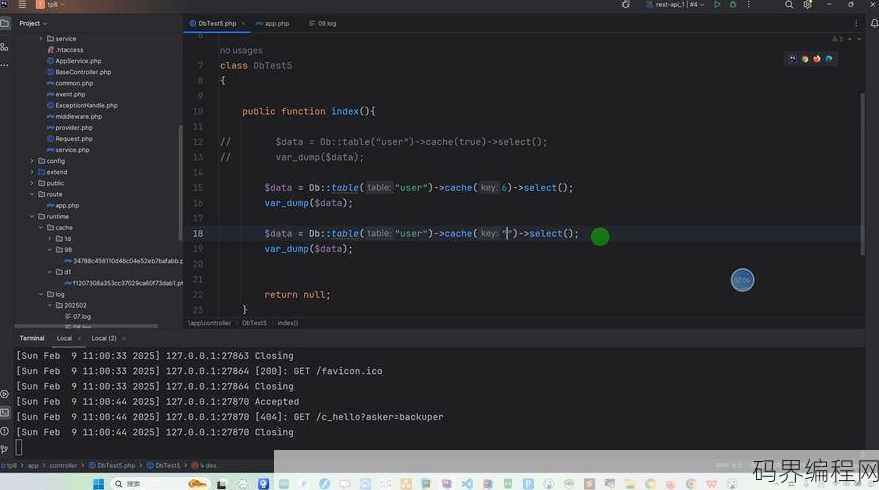Viewport: 879px width, 490px height.
Task: Collapse the route folder
Action: (32, 195)
